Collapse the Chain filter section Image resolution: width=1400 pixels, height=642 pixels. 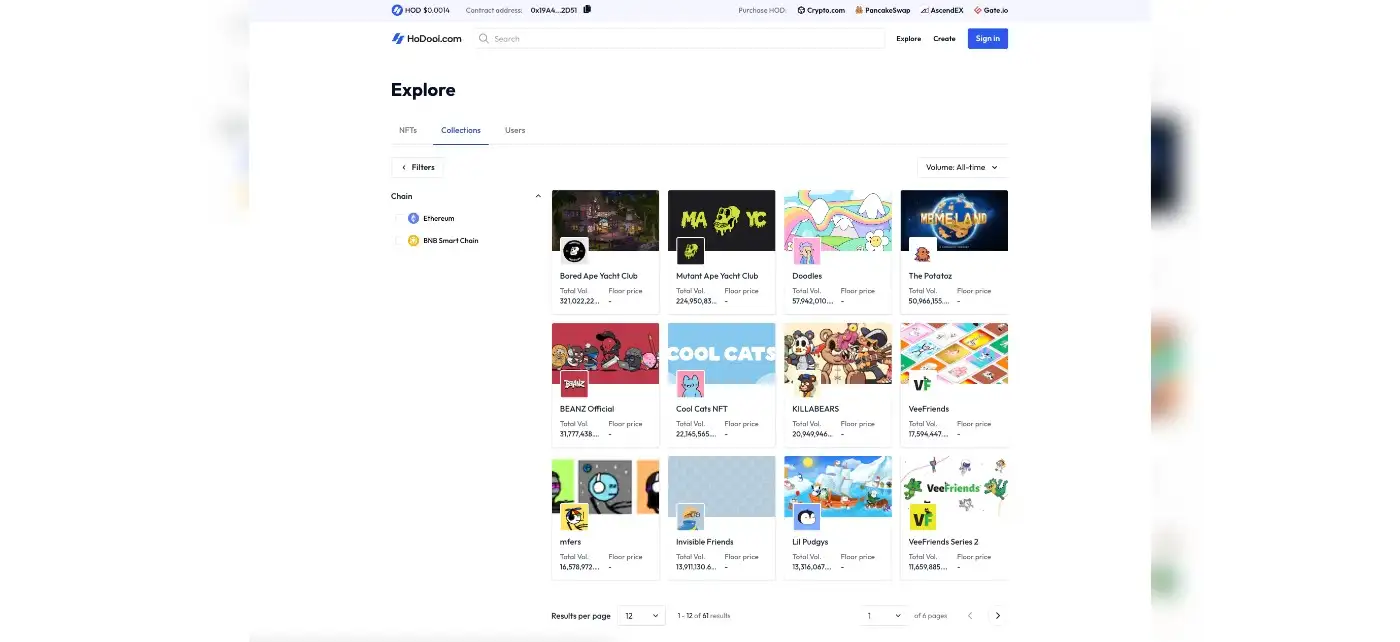[538, 197]
